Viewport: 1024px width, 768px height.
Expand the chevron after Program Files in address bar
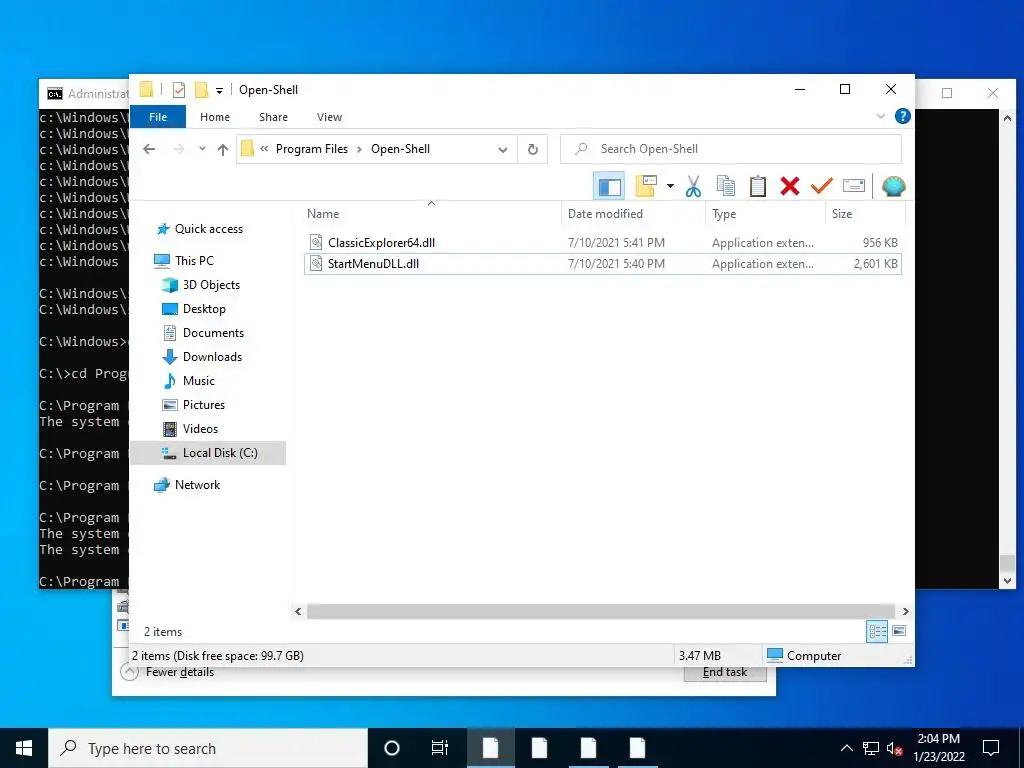tap(359, 150)
